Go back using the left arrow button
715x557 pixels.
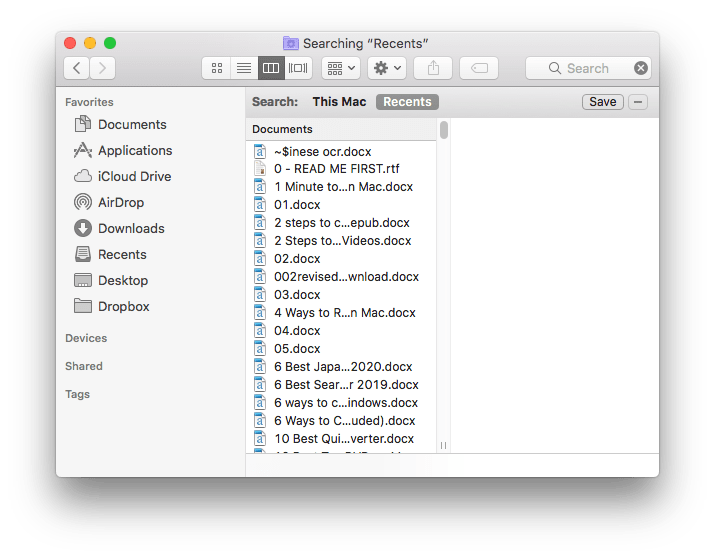[x=77, y=68]
